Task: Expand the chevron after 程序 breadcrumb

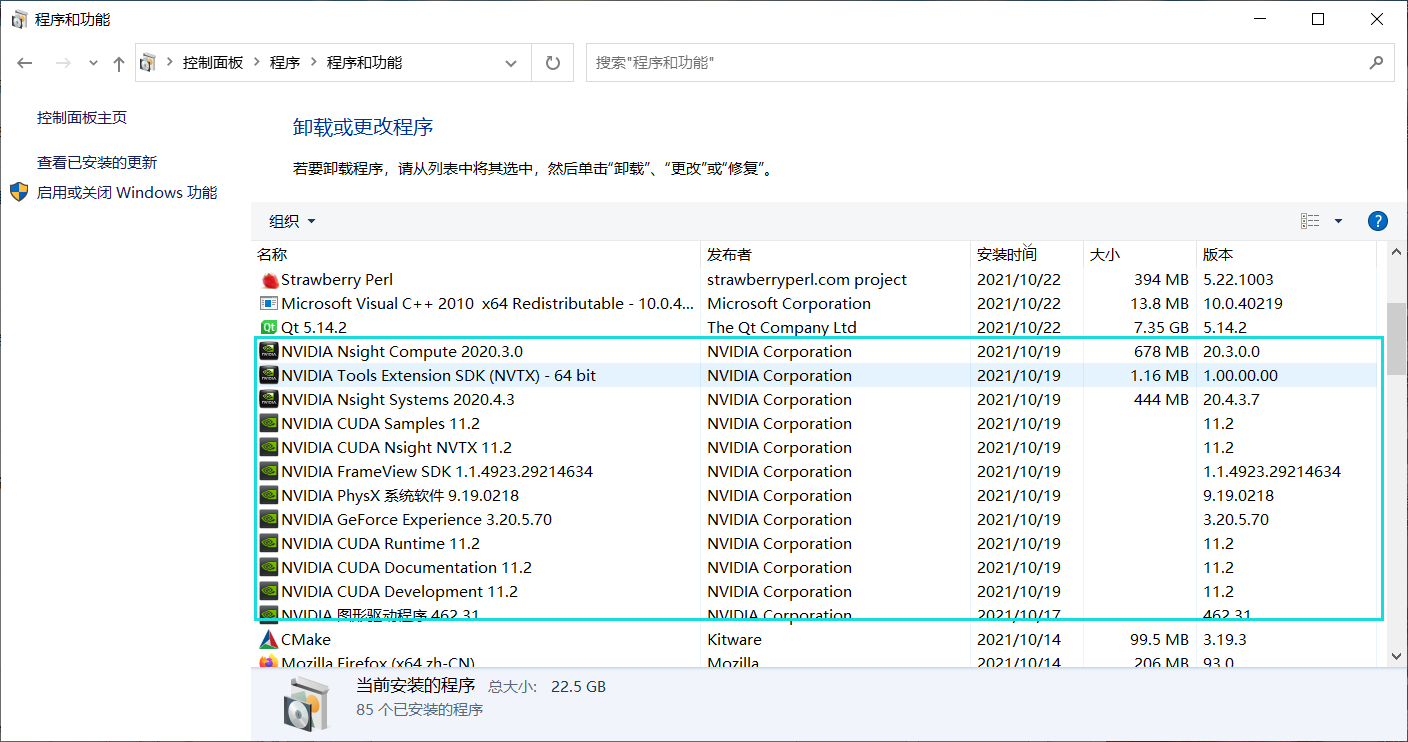Action: point(314,63)
